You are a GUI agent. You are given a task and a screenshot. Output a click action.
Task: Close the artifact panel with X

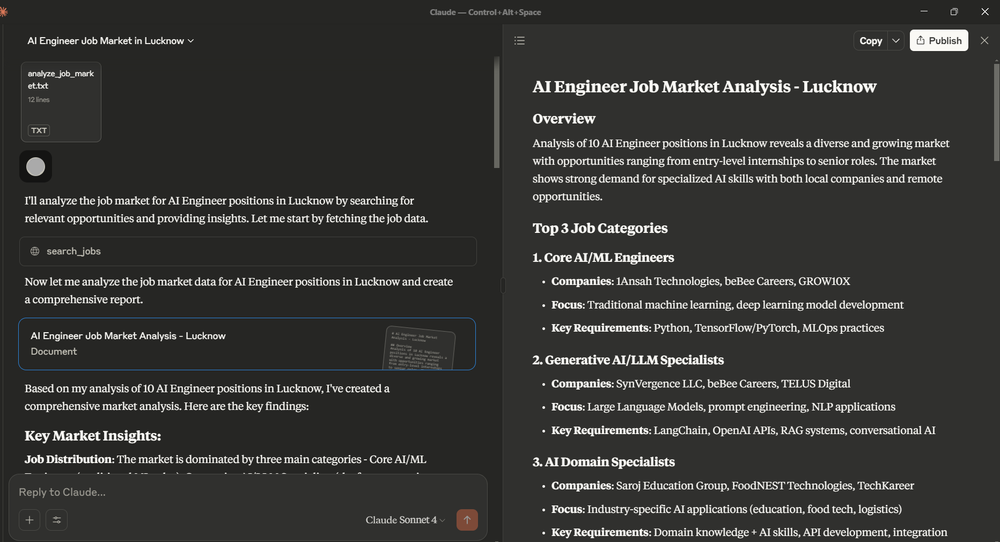[984, 41]
